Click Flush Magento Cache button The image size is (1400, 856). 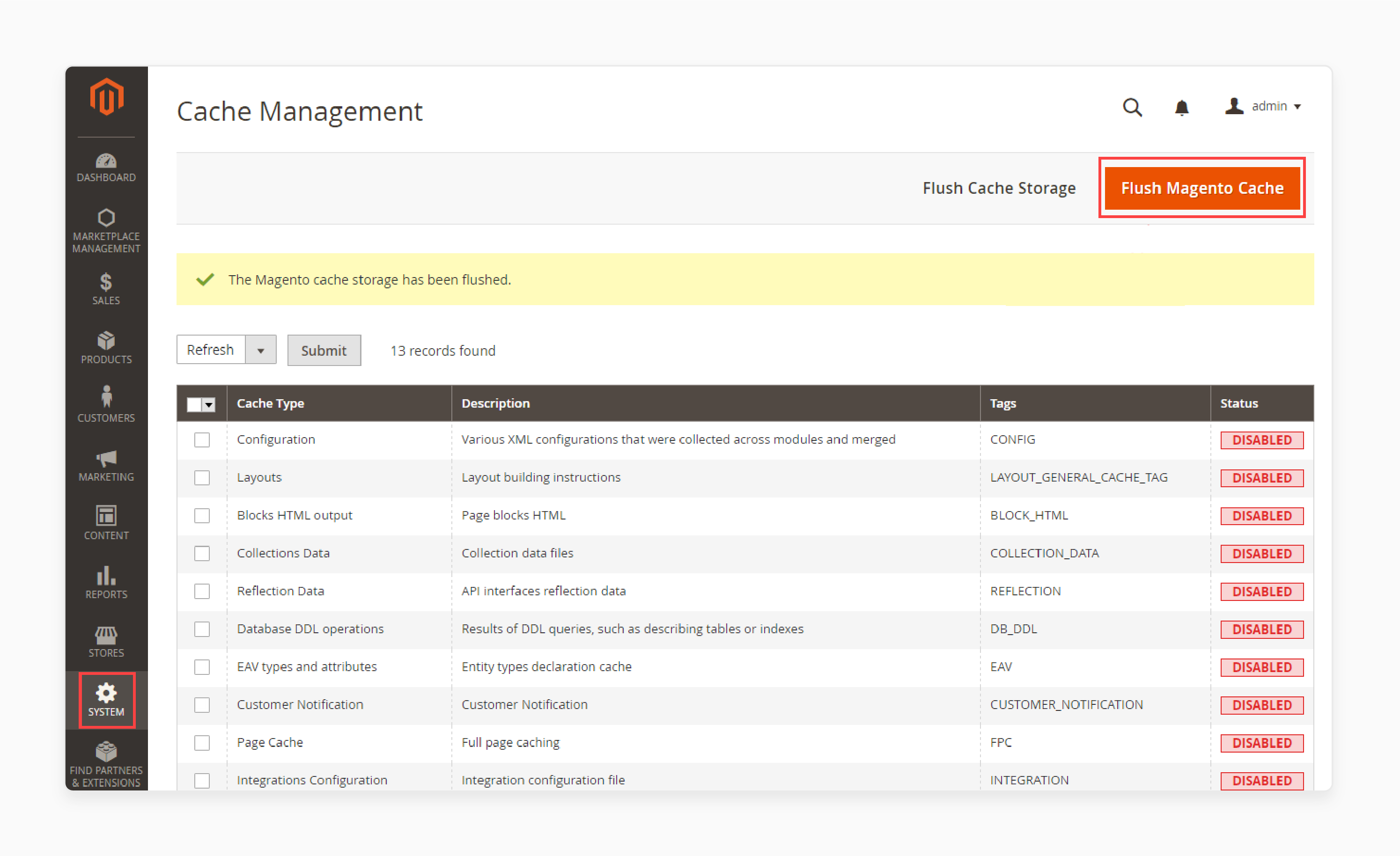coord(1203,187)
